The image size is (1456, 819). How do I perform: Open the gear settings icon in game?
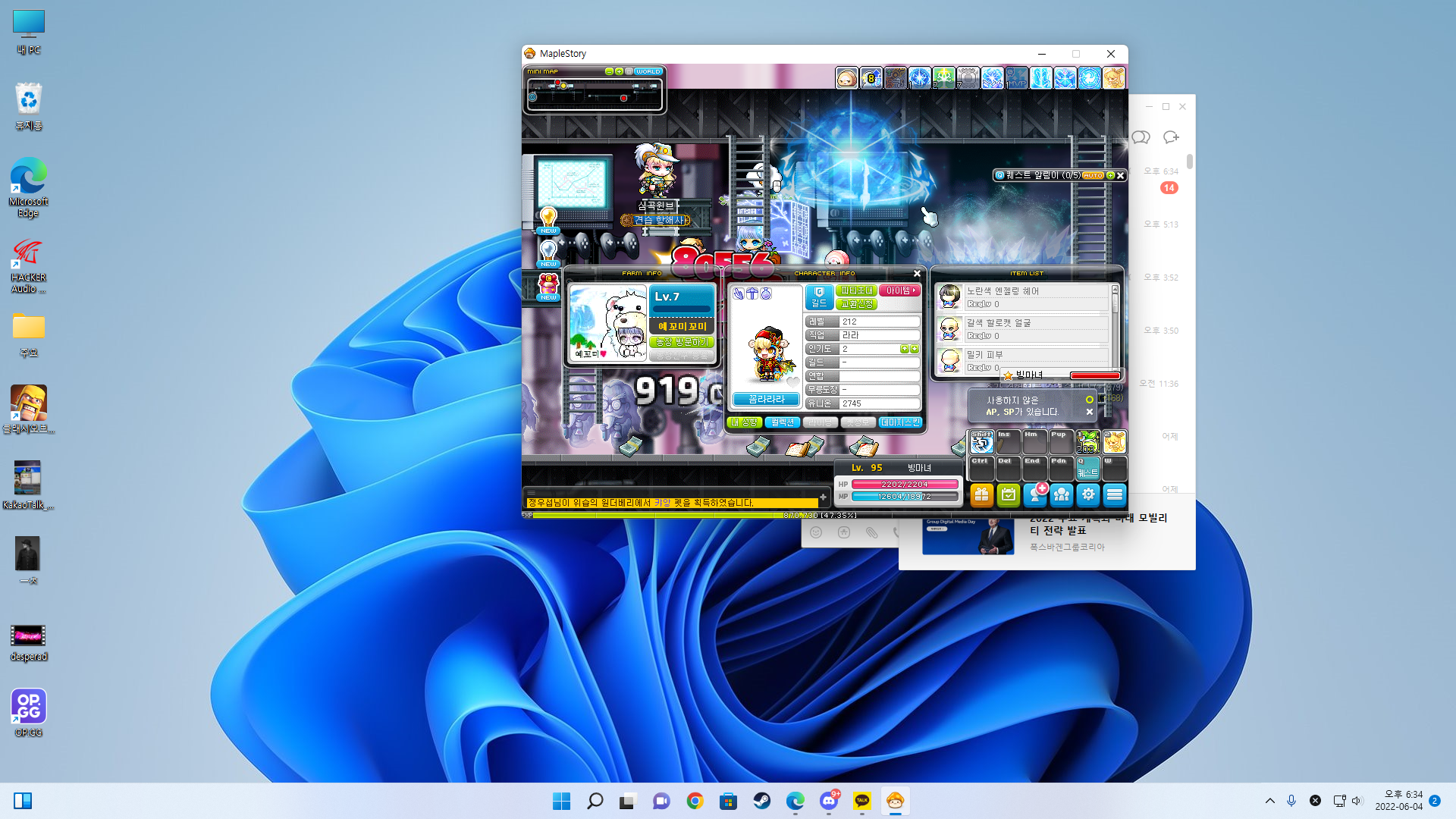point(1088,495)
